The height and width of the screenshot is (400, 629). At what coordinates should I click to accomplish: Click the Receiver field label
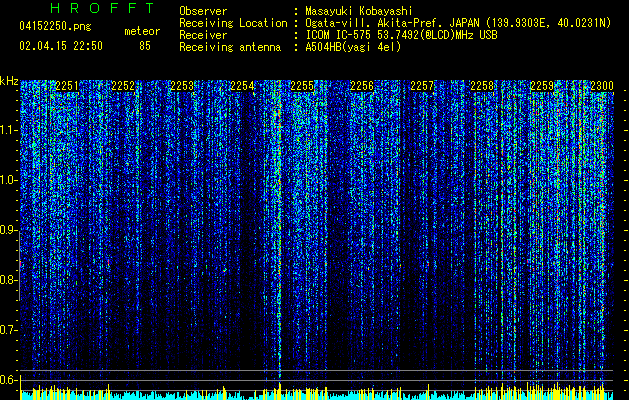tap(203, 35)
